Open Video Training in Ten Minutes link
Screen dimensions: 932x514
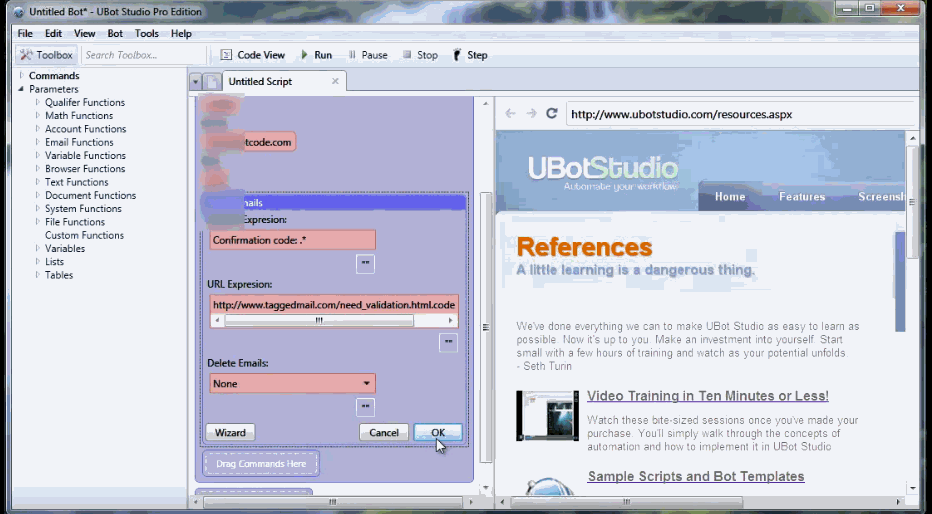707,396
